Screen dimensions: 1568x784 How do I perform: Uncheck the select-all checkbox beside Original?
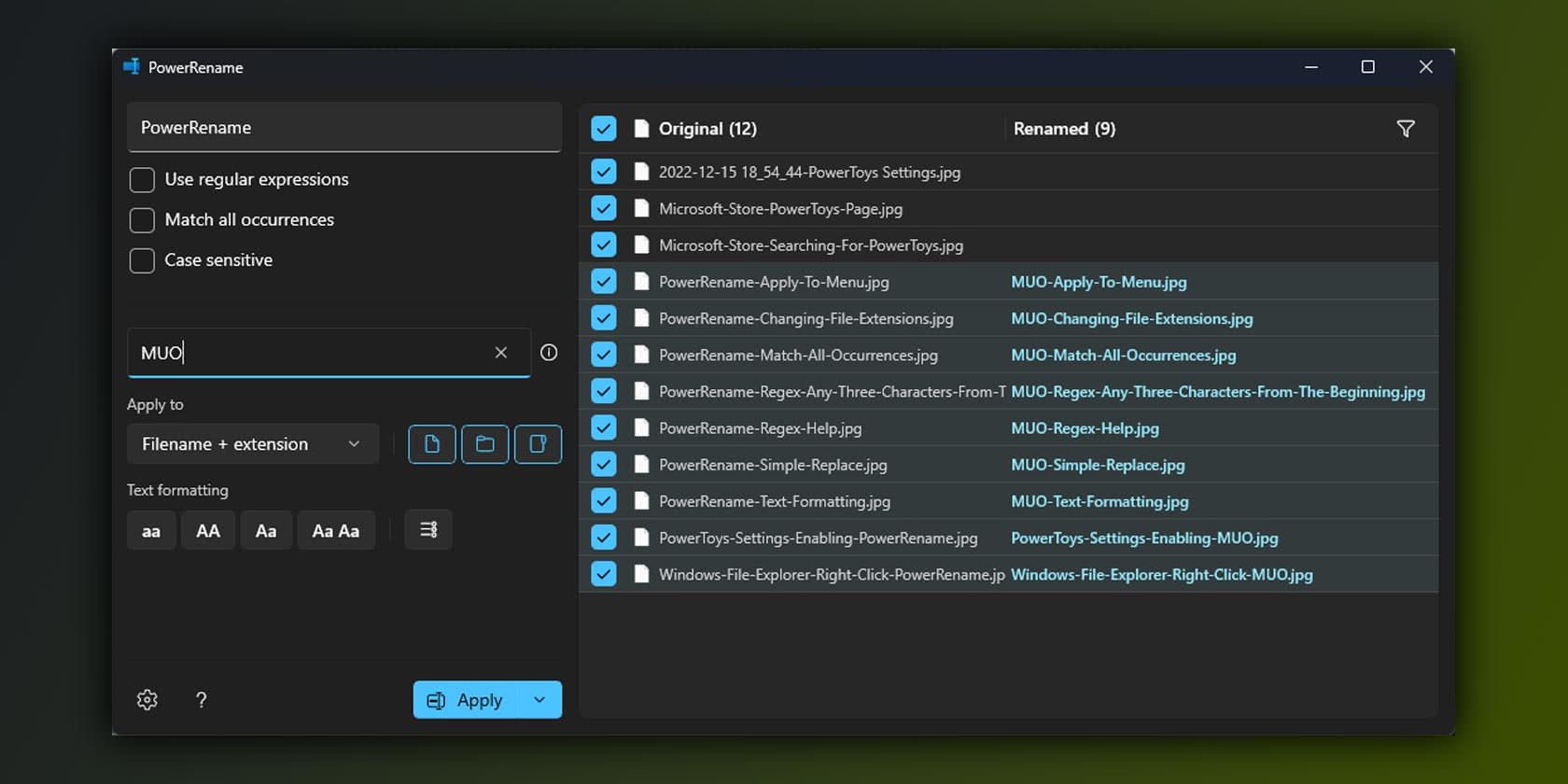tap(604, 129)
